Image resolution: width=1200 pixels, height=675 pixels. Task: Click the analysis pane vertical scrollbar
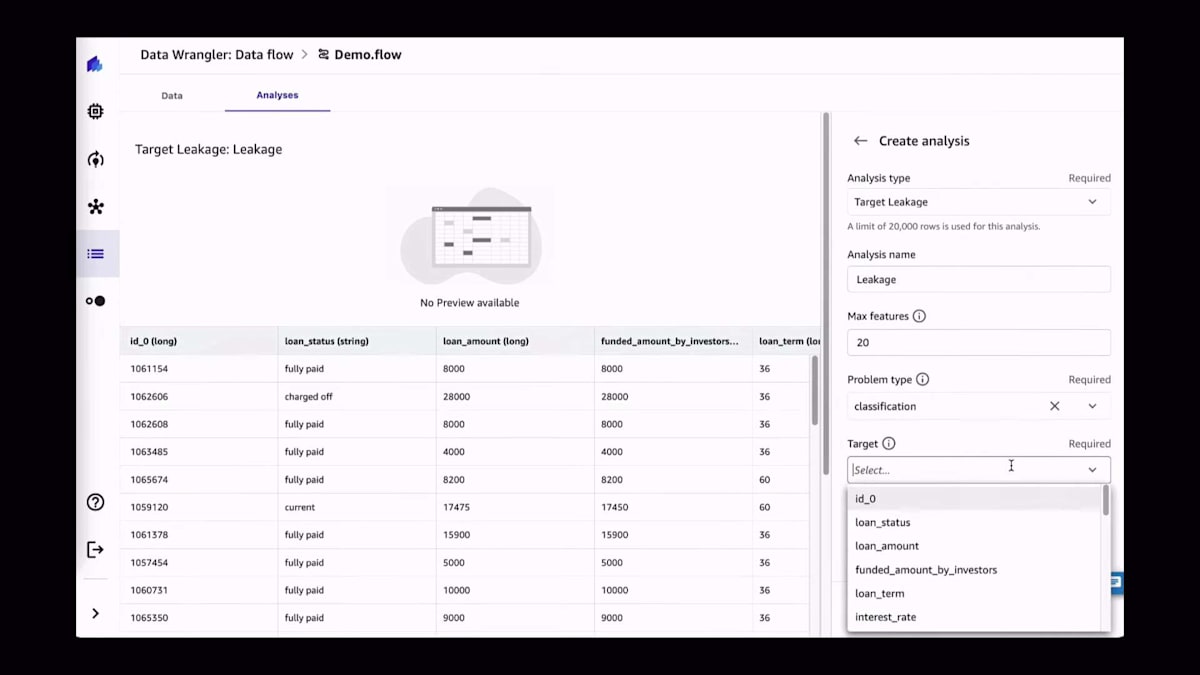pyautogui.click(x=826, y=293)
